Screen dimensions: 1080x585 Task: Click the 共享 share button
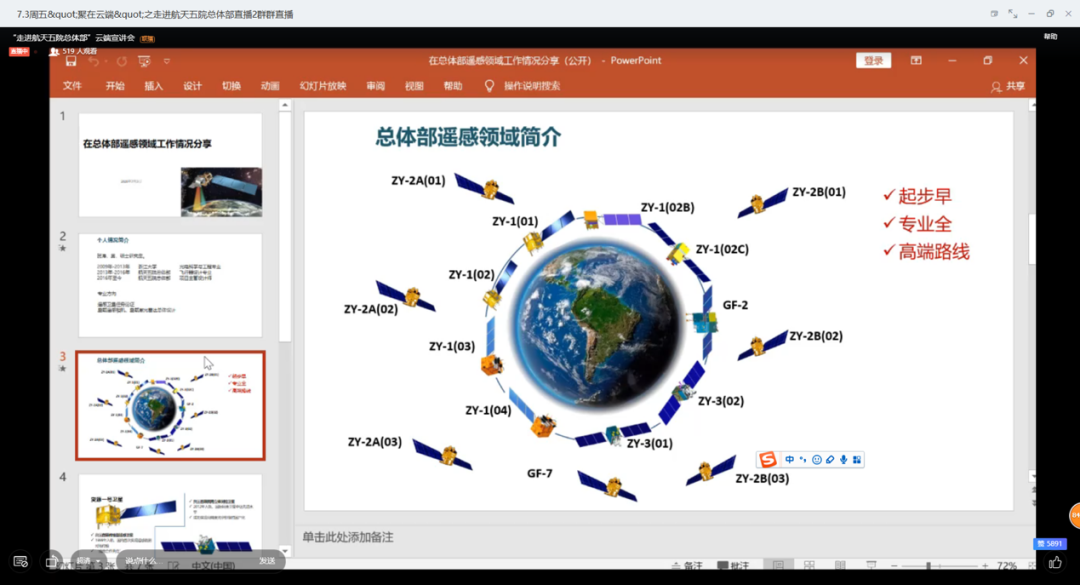(x=1008, y=87)
